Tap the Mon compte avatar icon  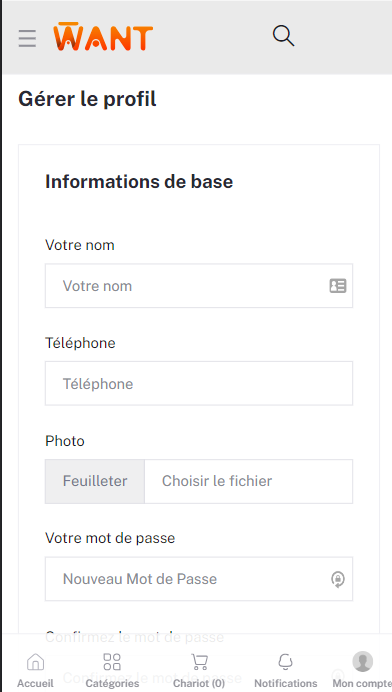coord(362,662)
